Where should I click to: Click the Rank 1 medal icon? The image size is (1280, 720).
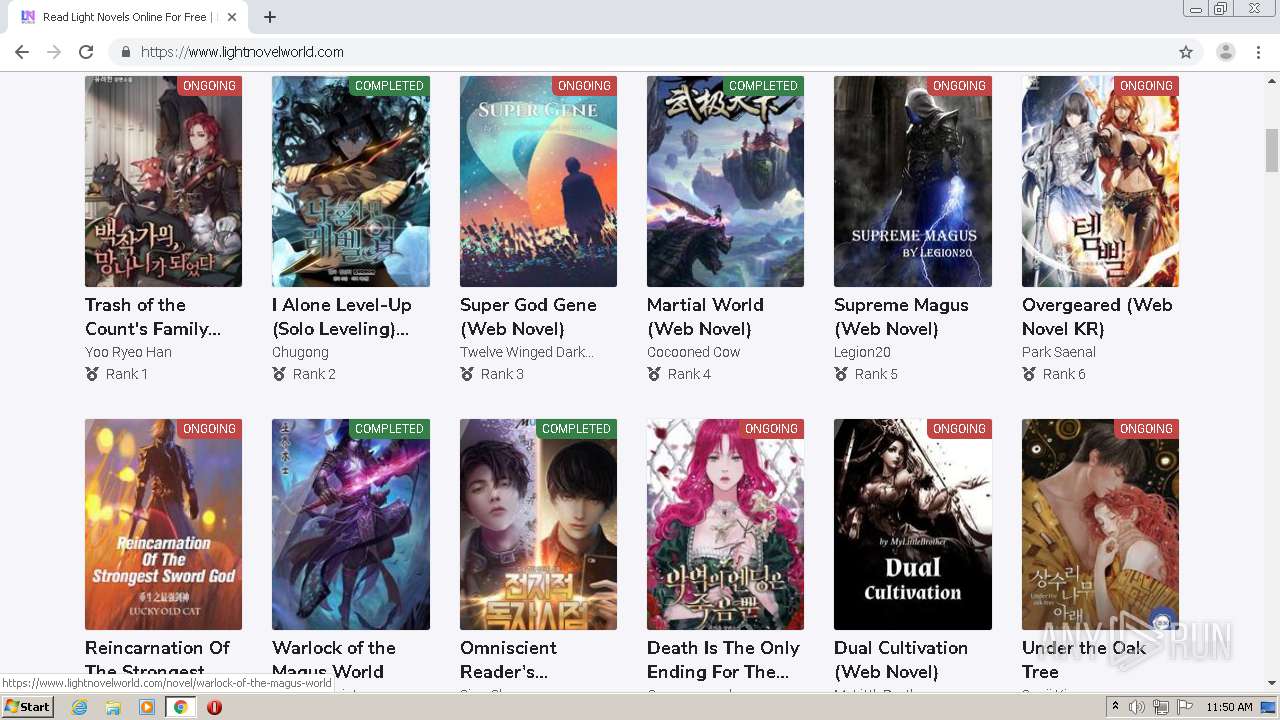click(x=92, y=374)
